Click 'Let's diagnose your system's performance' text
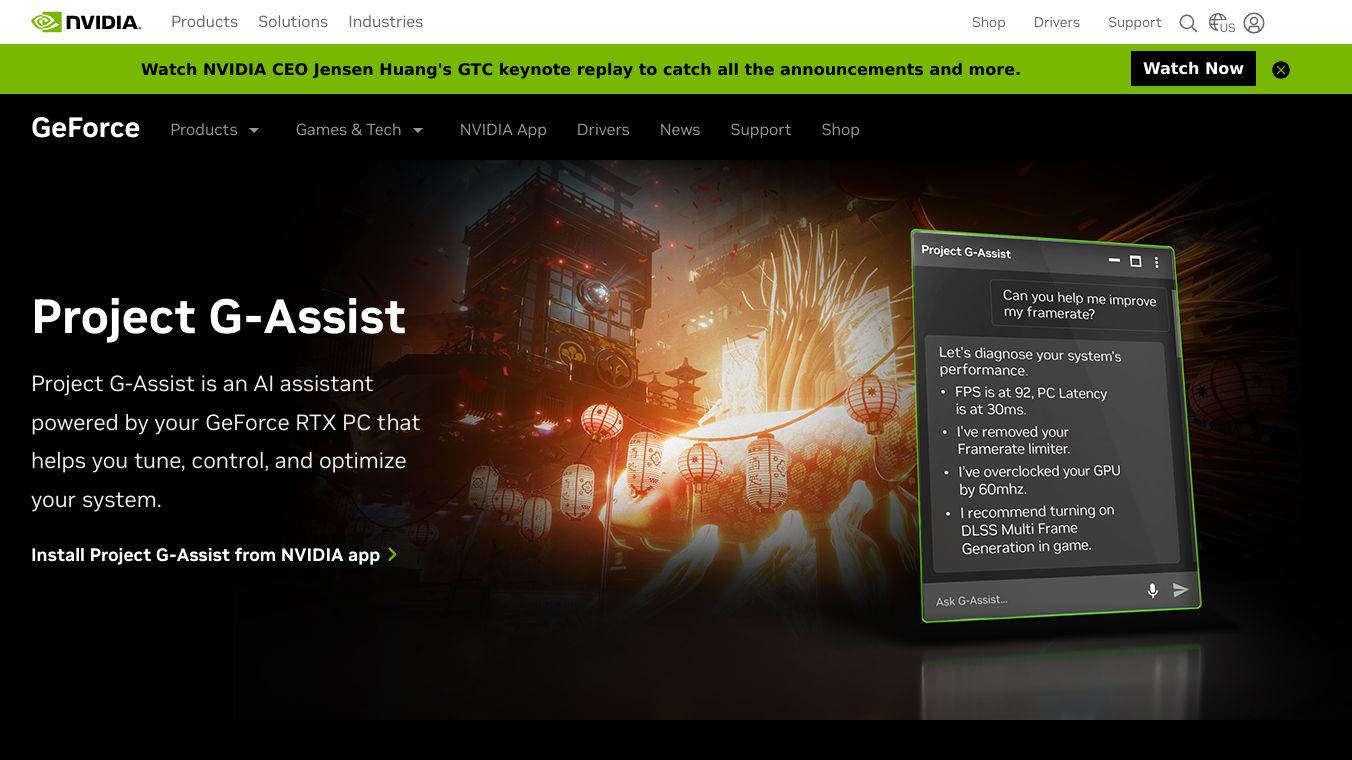 [1030, 362]
